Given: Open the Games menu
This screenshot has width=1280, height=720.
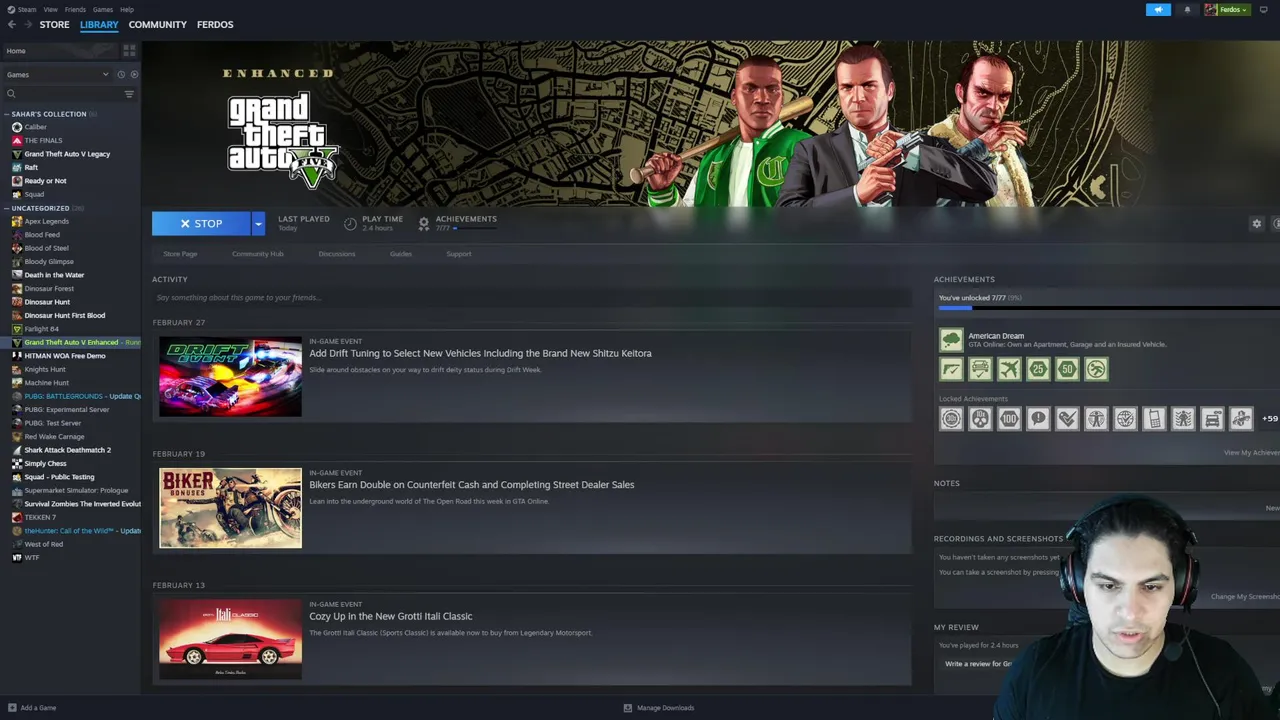Looking at the screenshot, I should (x=103, y=10).
